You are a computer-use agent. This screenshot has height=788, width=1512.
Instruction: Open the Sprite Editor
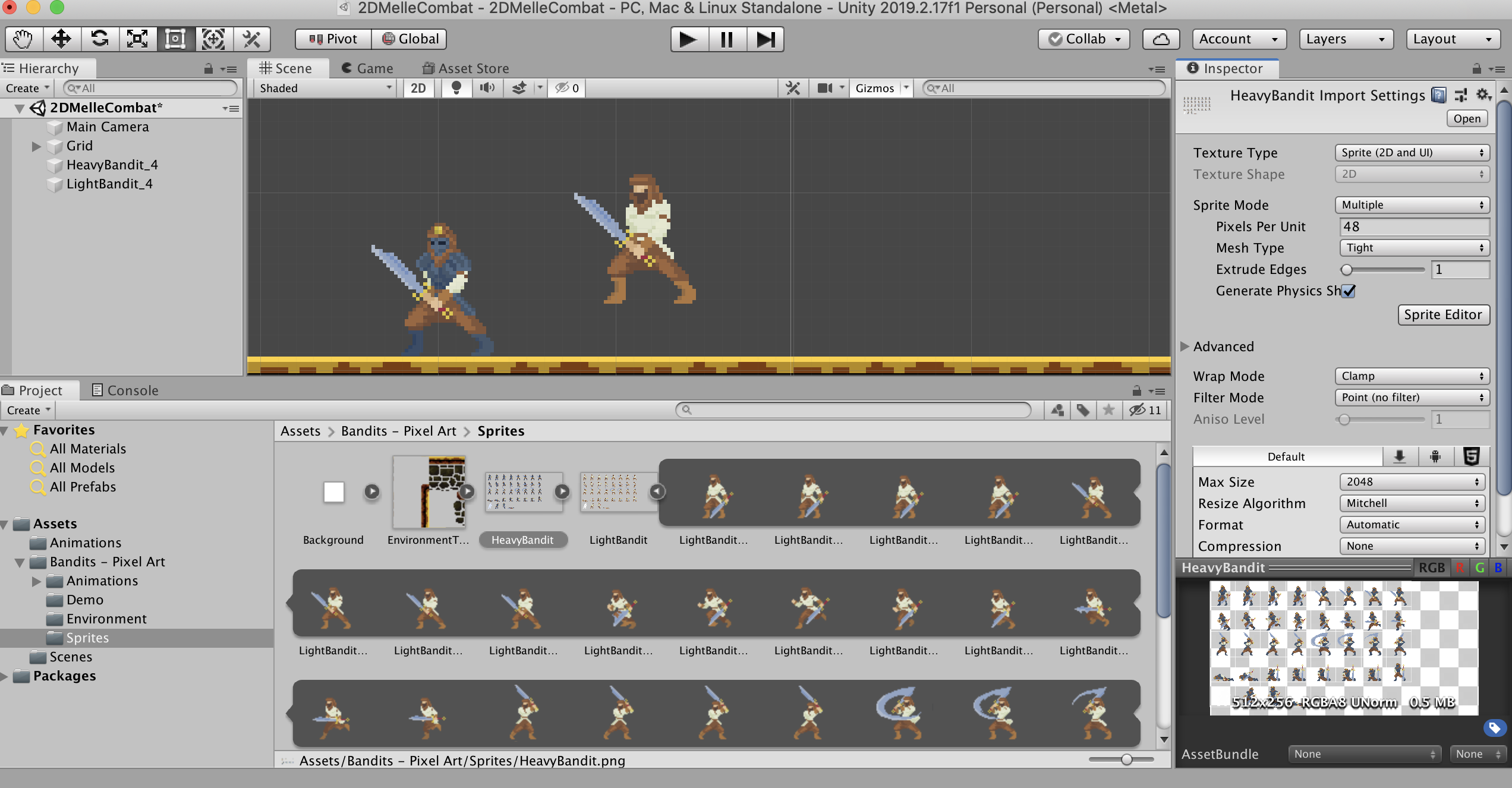click(1443, 314)
